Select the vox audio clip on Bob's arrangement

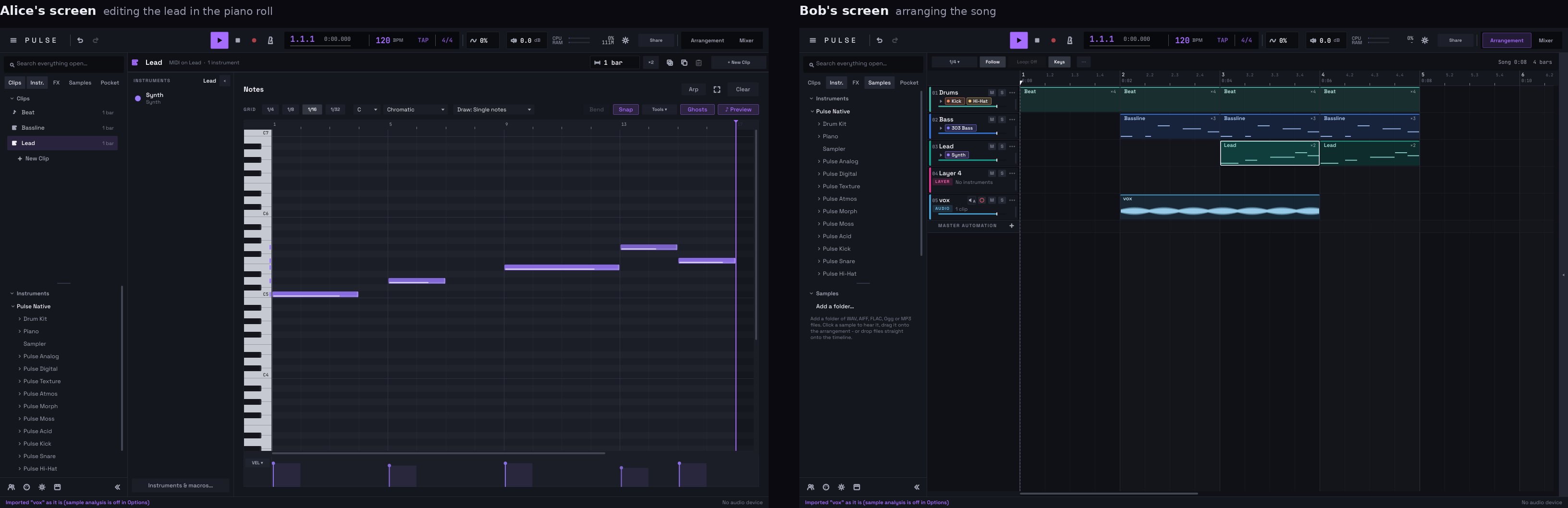[x=1220, y=207]
